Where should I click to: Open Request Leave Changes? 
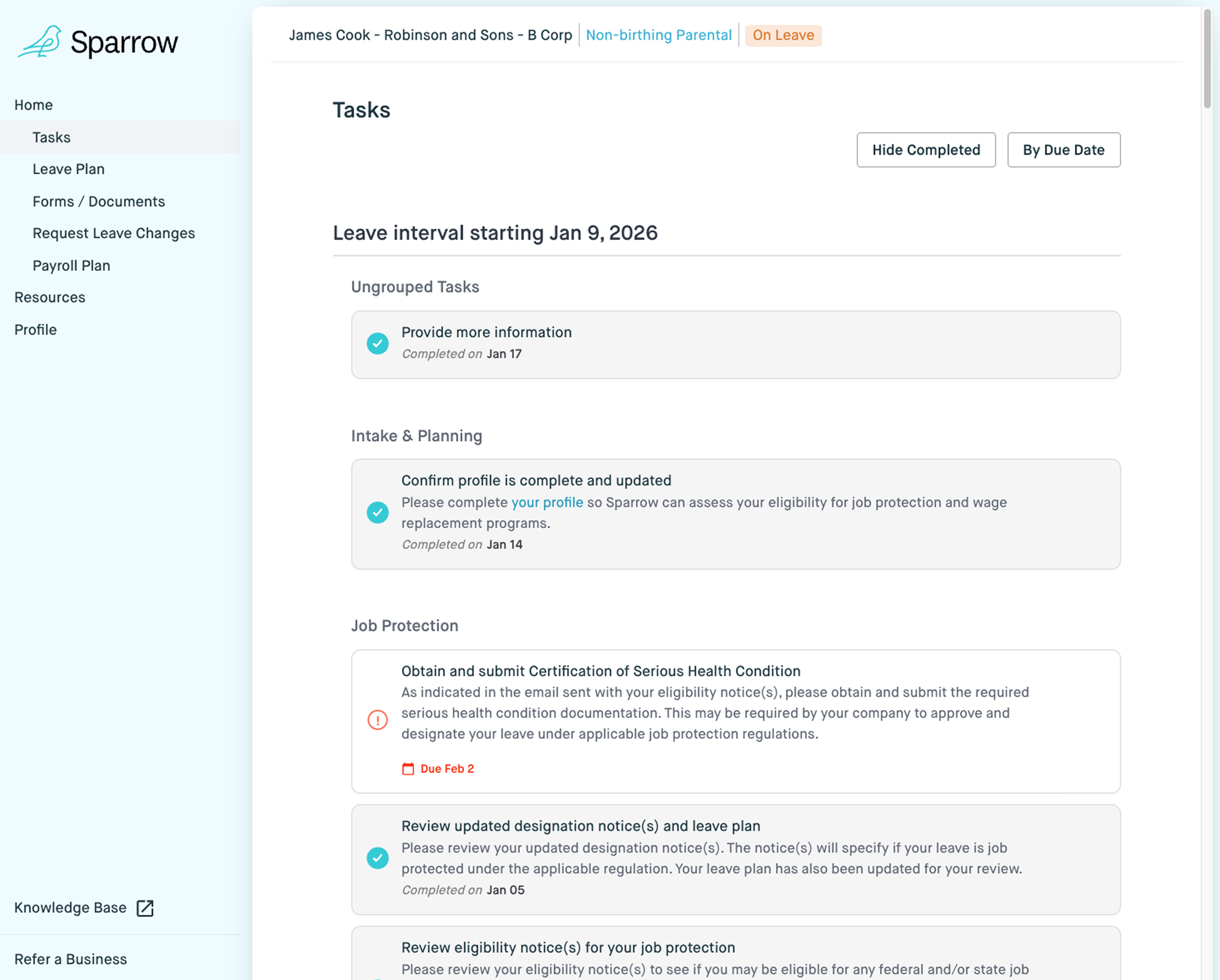pos(113,233)
